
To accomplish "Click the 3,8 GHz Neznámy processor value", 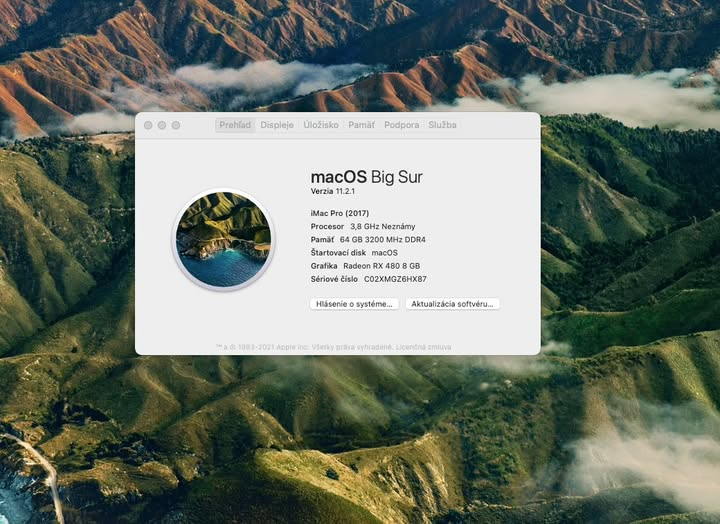I will coord(382,226).
